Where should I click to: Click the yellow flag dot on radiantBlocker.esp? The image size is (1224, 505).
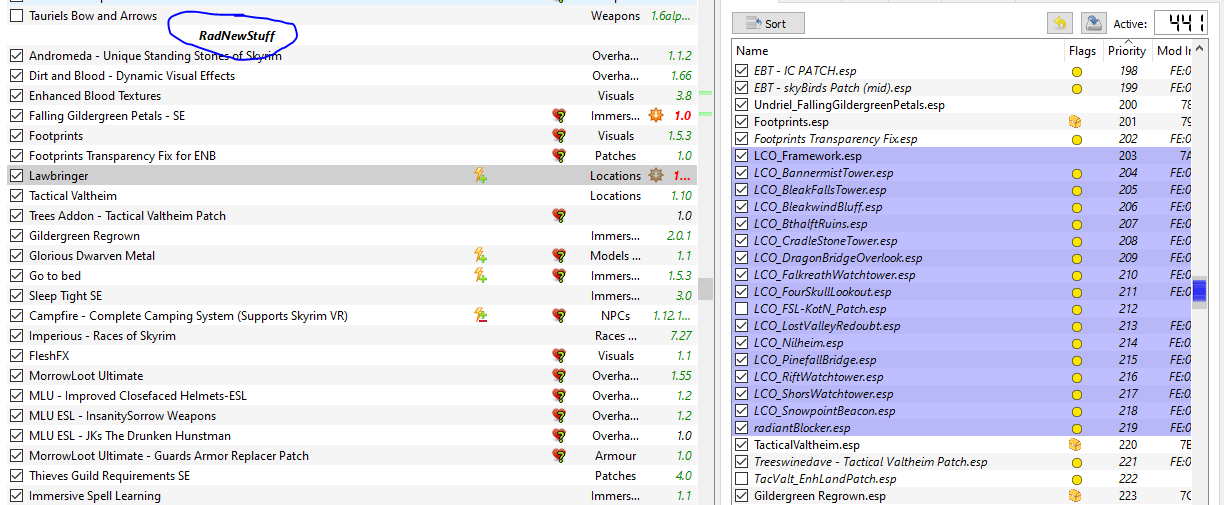(x=1077, y=428)
